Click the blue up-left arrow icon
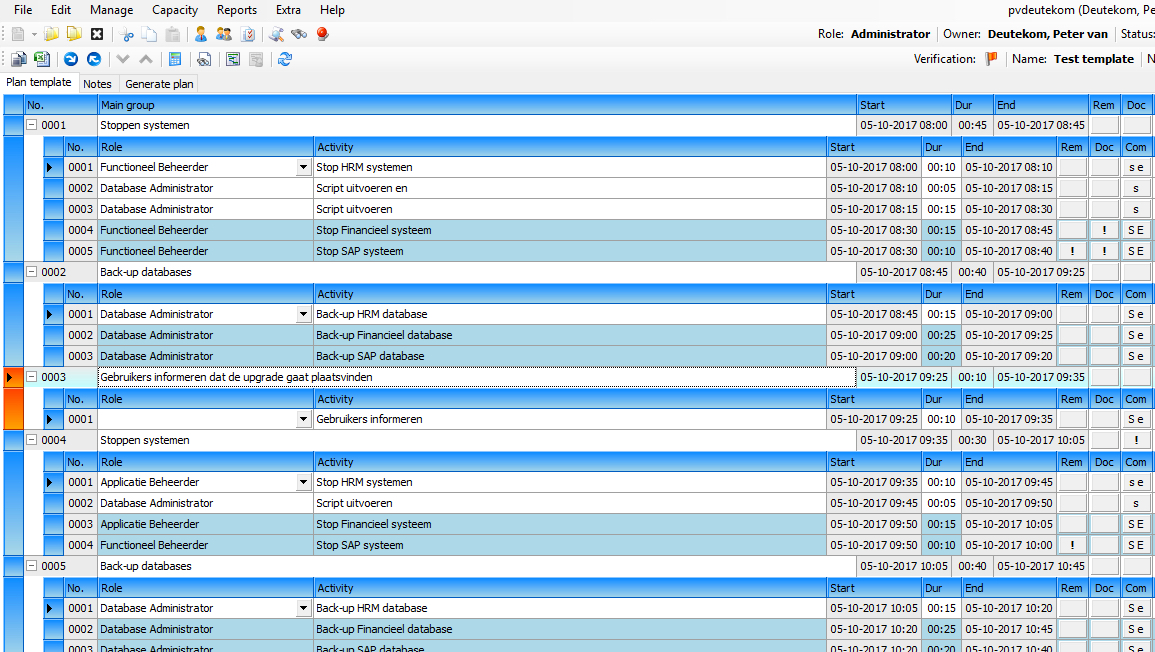 (x=94, y=59)
